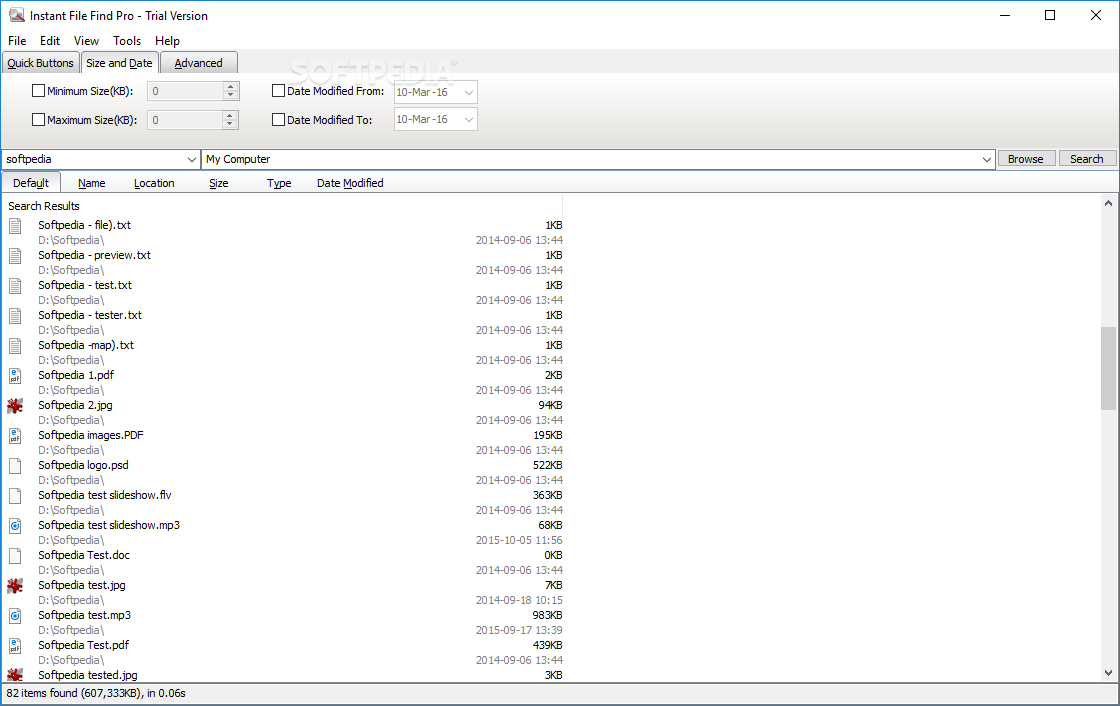This screenshot has height=706, width=1120.
Task: Click the blank file icon for Softpedia logo.psd
Action: click(x=15, y=466)
